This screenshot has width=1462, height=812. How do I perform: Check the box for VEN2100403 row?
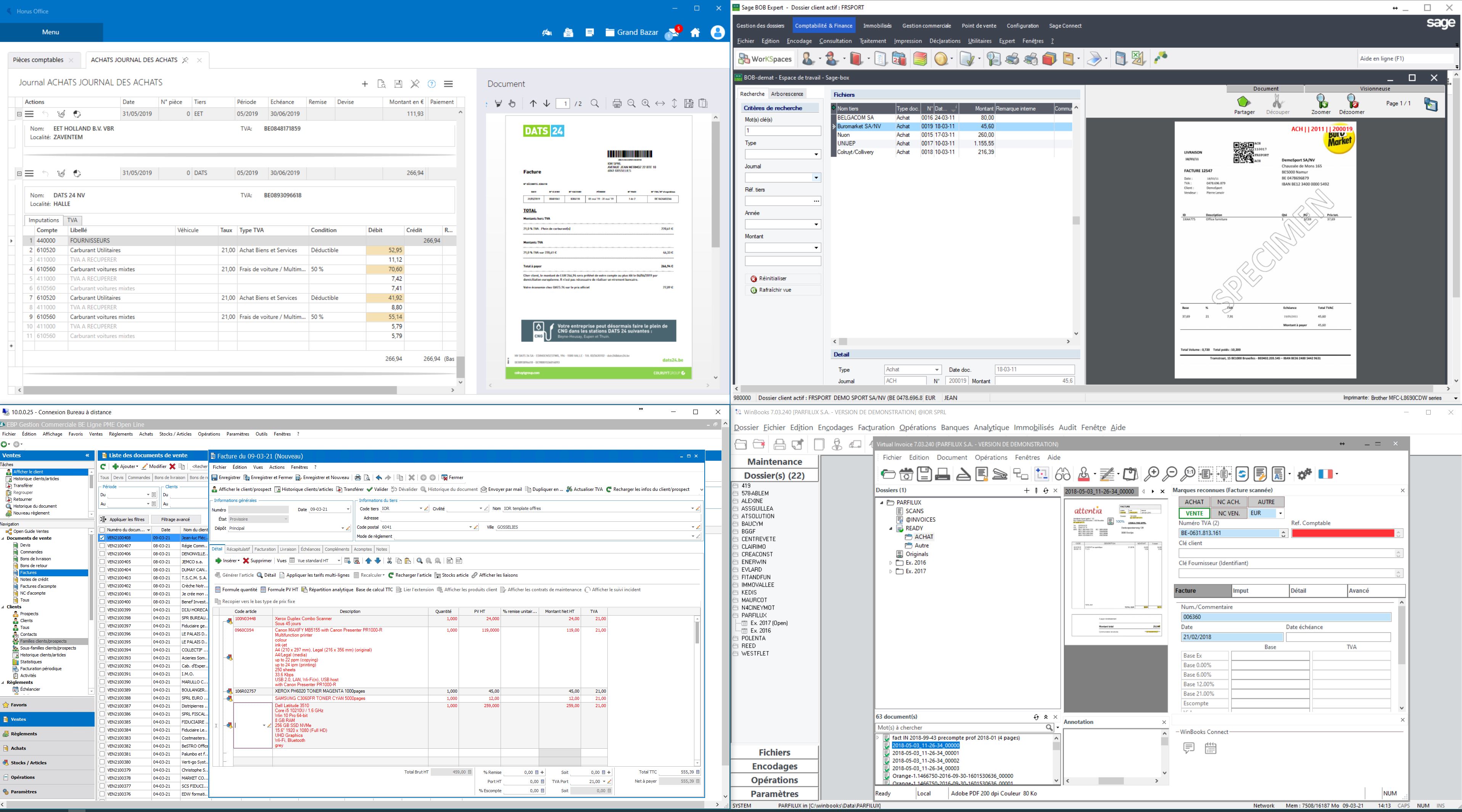tap(102, 578)
